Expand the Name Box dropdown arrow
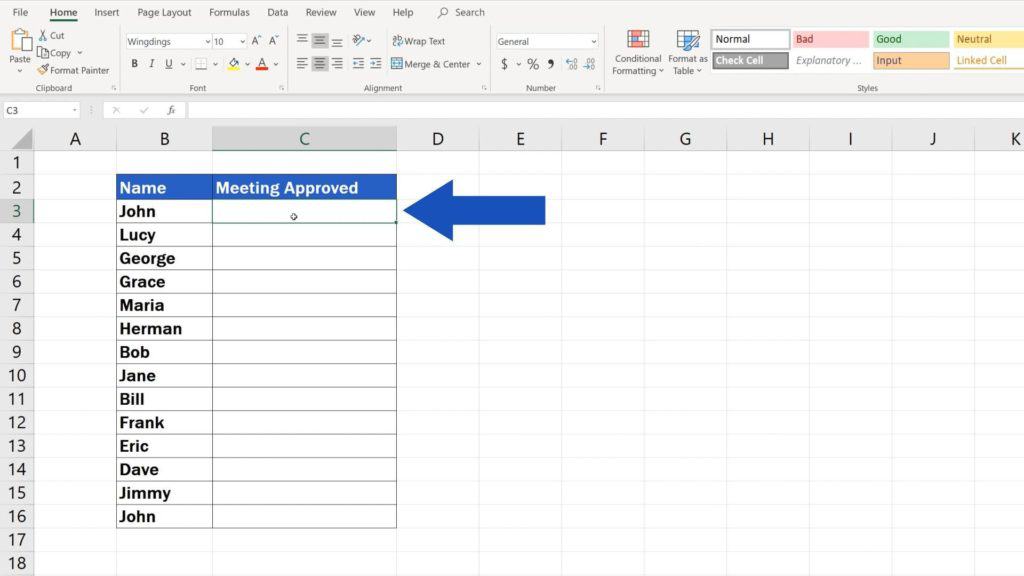 [x=74, y=110]
